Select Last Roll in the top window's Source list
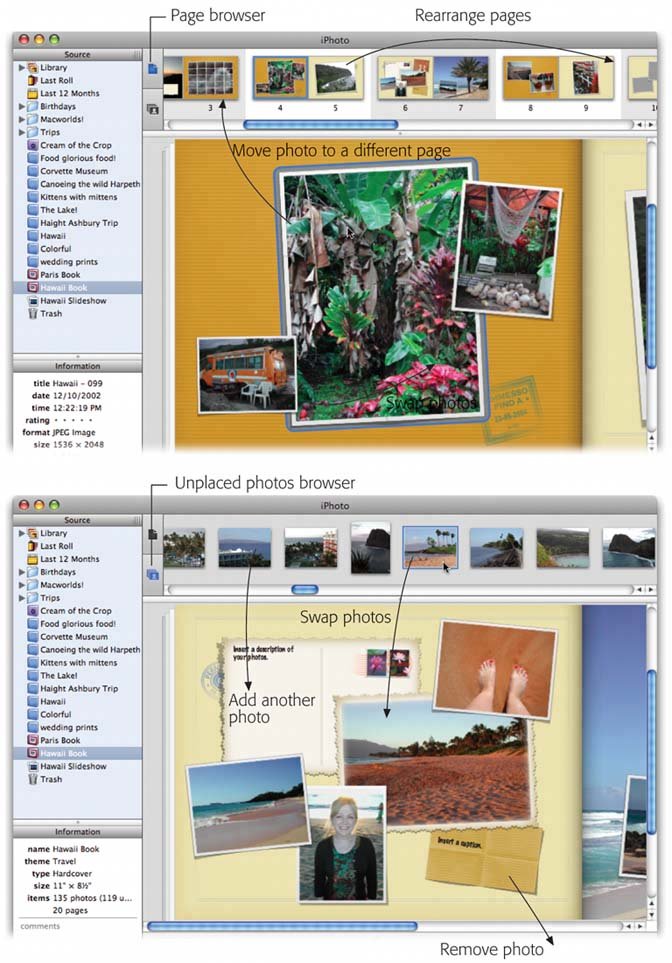 click(x=57, y=80)
